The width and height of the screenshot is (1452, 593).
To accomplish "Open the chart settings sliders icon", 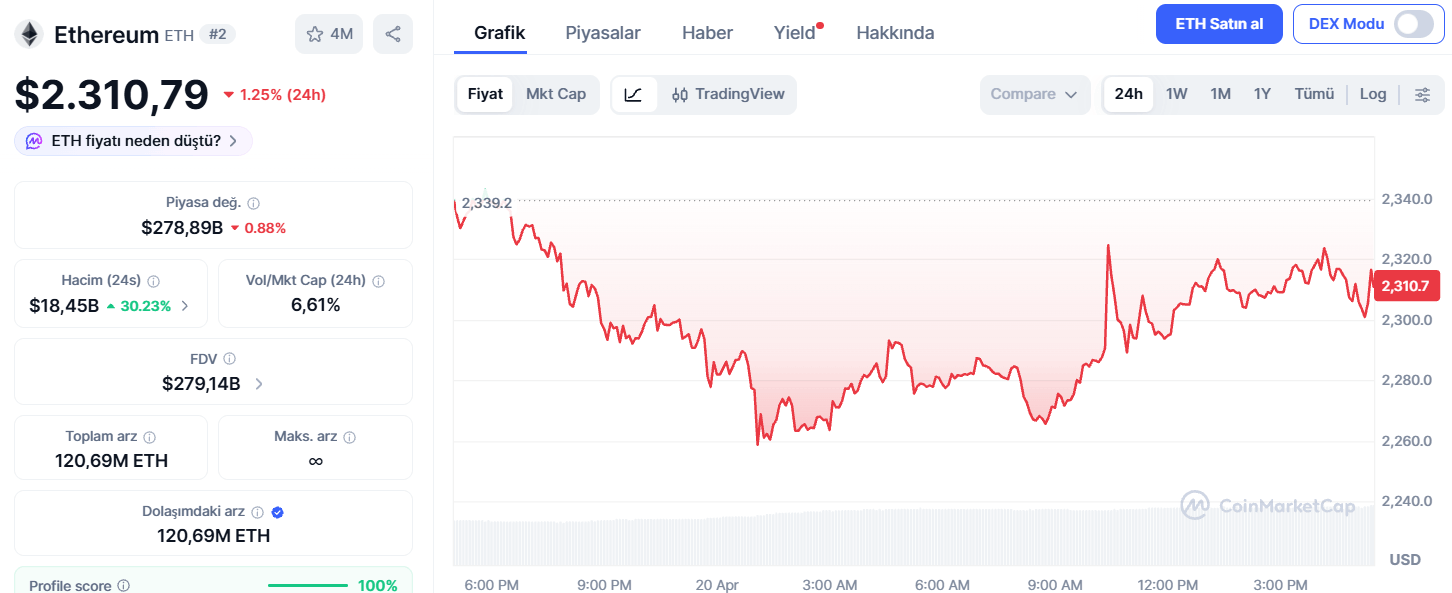I will click(1422, 93).
